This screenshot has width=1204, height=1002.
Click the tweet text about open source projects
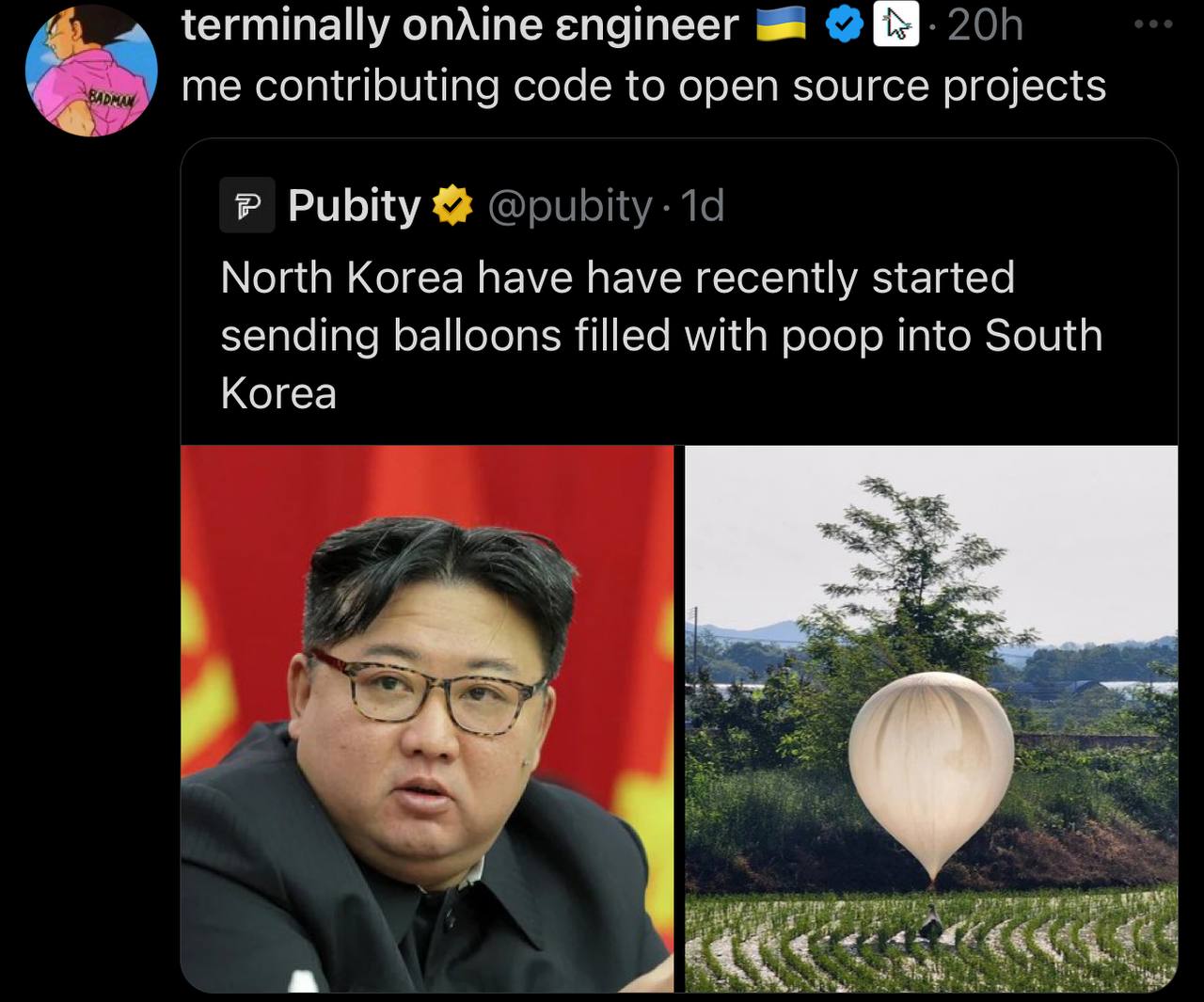(x=643, y=86)
